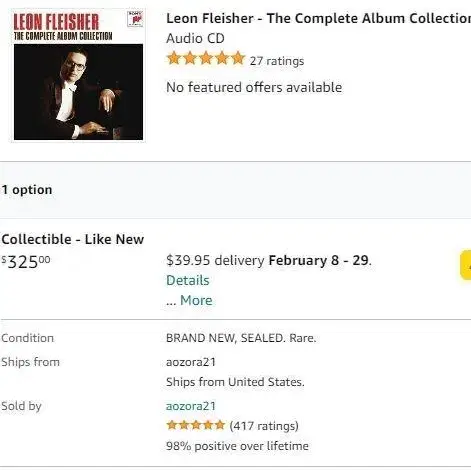Open delivery Details link

[x=188, y=280]
